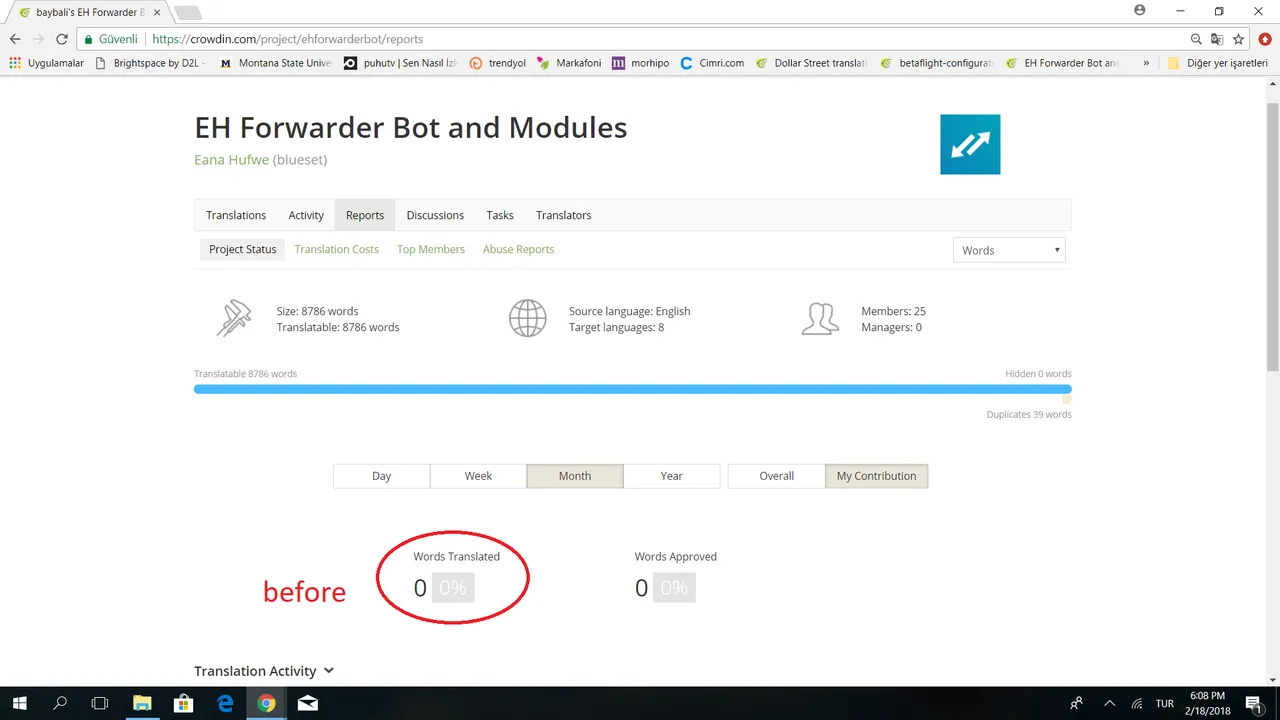Select the Project Status sub-tab
1280x720 pixels.
243,249
